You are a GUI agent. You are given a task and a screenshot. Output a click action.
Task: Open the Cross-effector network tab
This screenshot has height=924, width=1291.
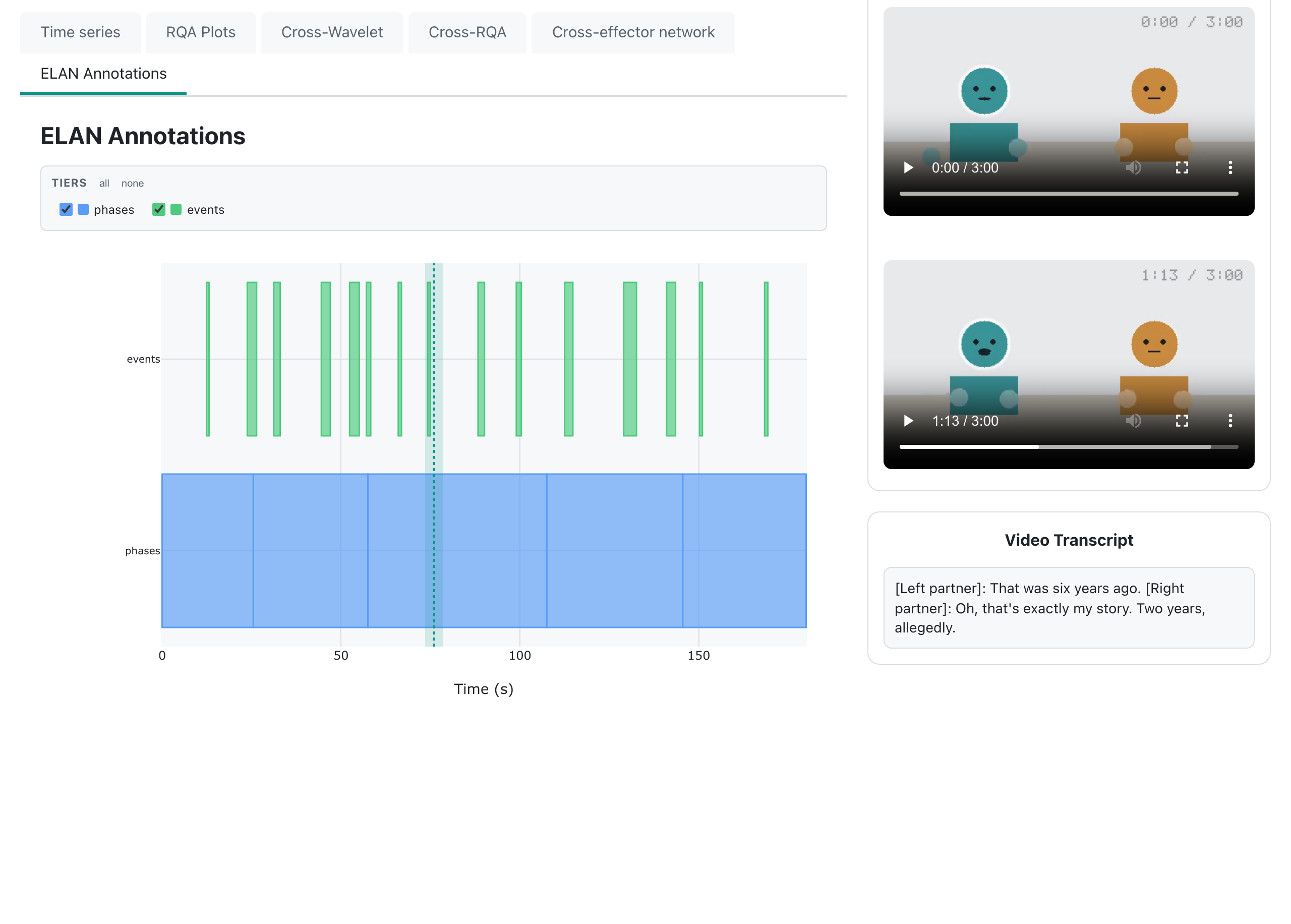pos(633,32)
